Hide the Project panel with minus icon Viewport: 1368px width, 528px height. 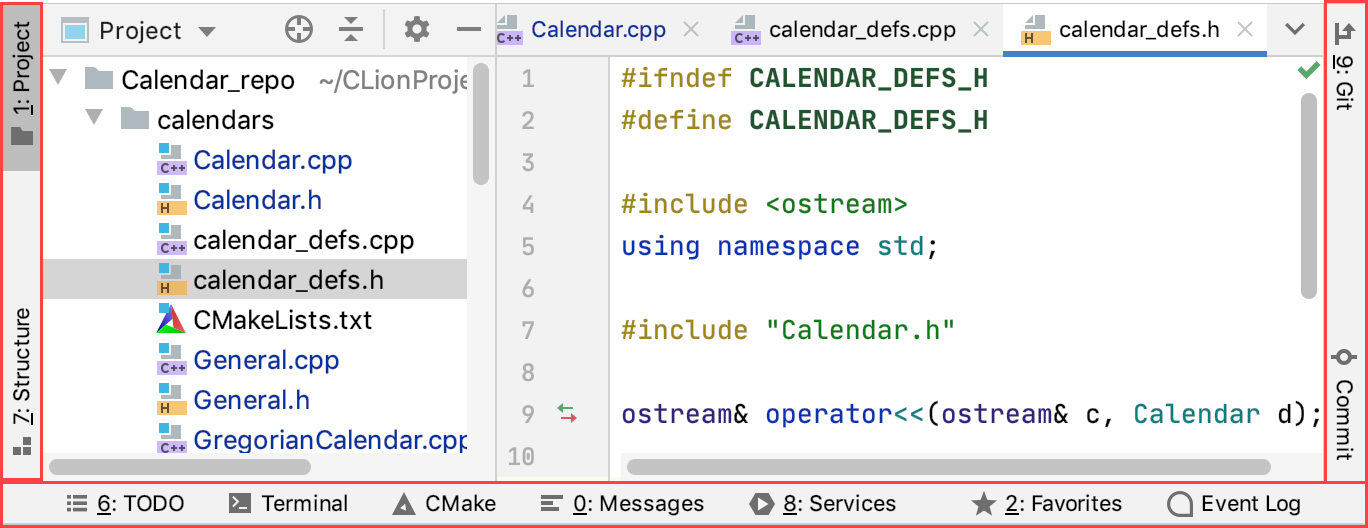point(468,30)
